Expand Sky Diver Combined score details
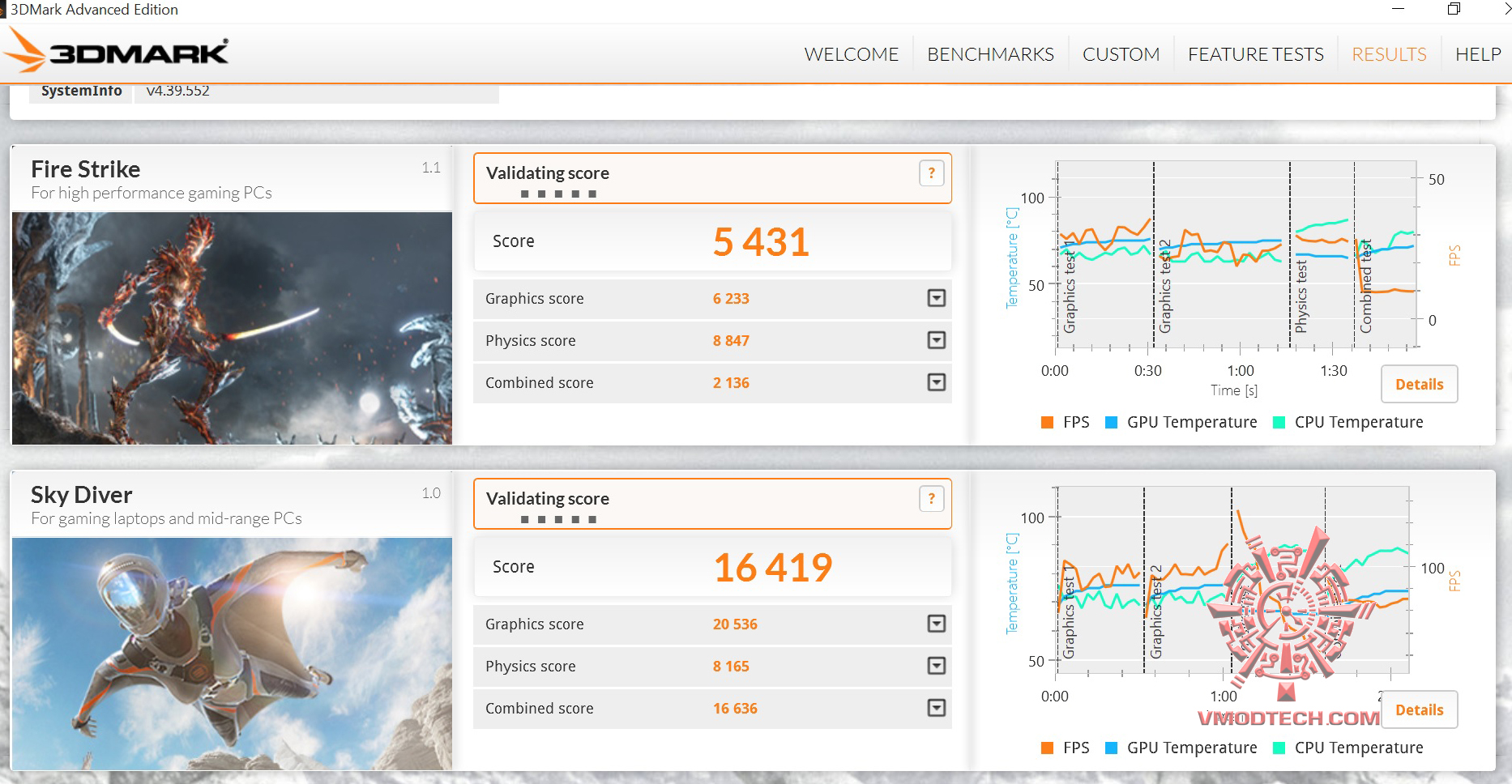Screen dimensions: 1512x784 tap(937, 708)
